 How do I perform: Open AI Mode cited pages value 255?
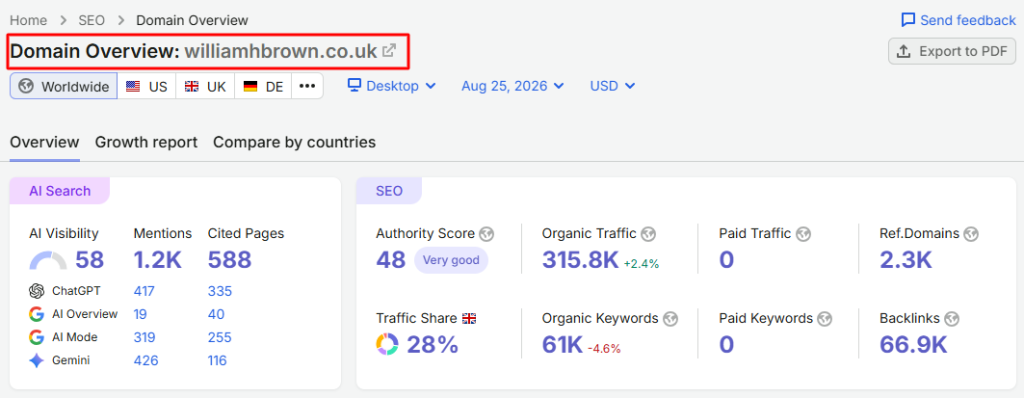coord(219,337)
